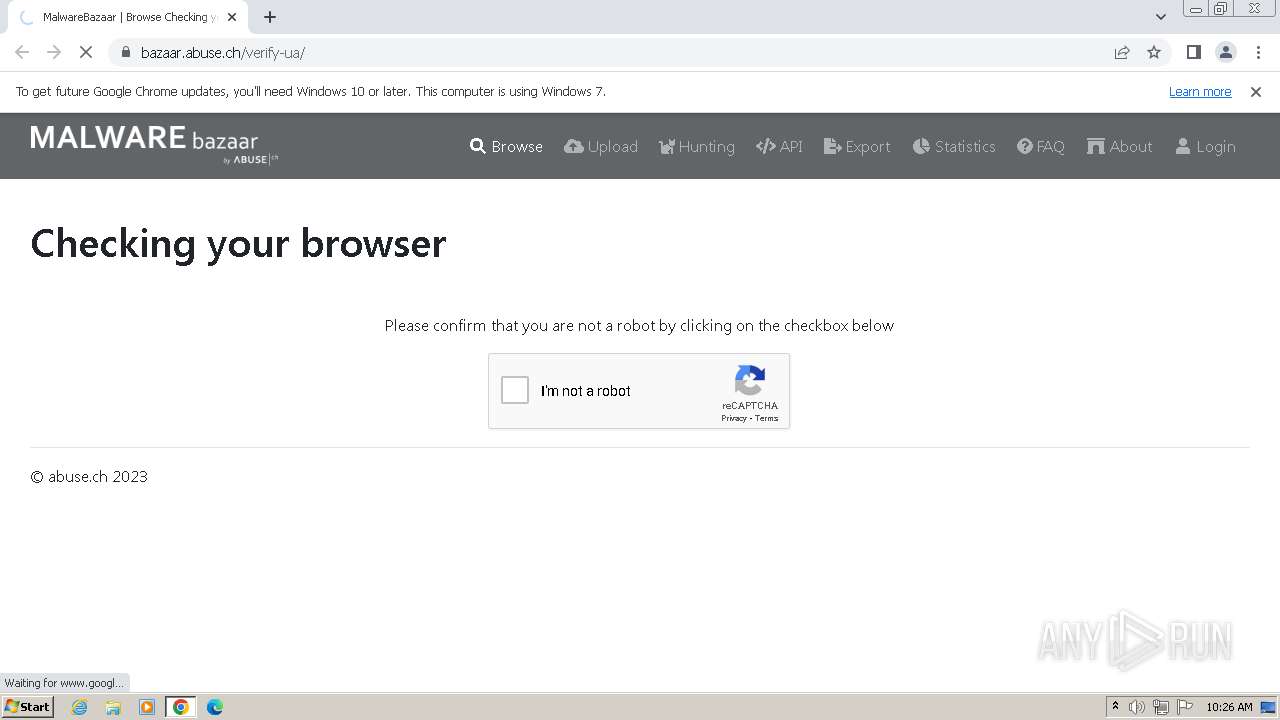
Task: Stop loading the page
Action: [x=86, y=52]
